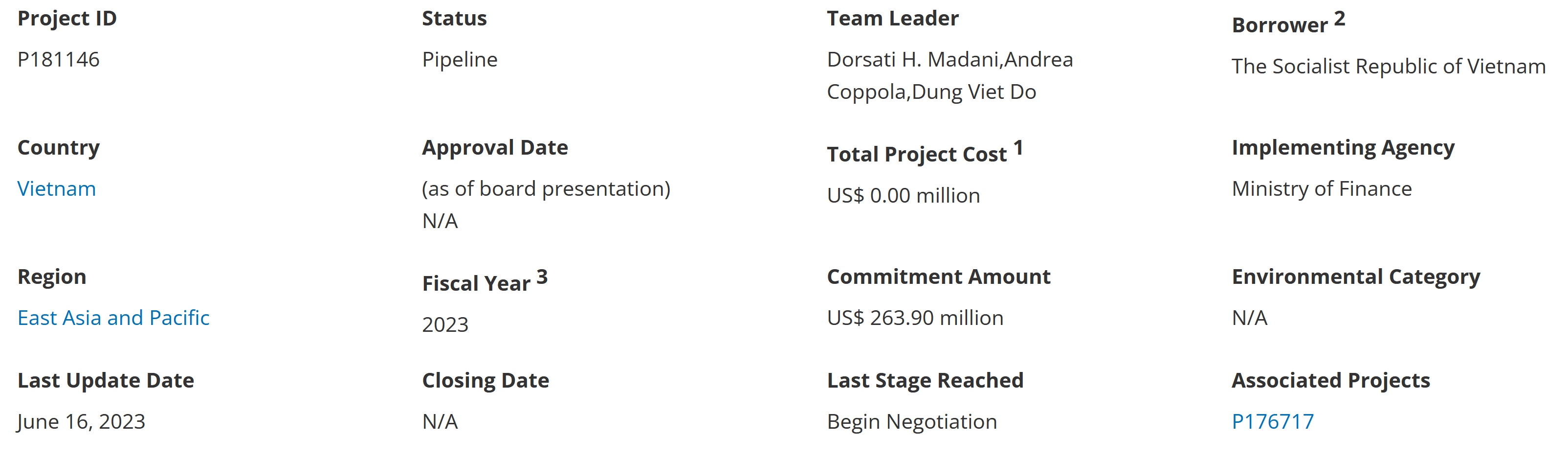Click the Pipeline status value

(460, 60)
